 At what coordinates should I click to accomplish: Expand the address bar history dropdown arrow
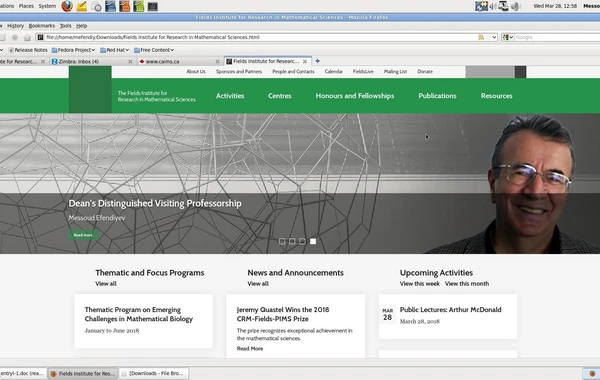point(494,37)
